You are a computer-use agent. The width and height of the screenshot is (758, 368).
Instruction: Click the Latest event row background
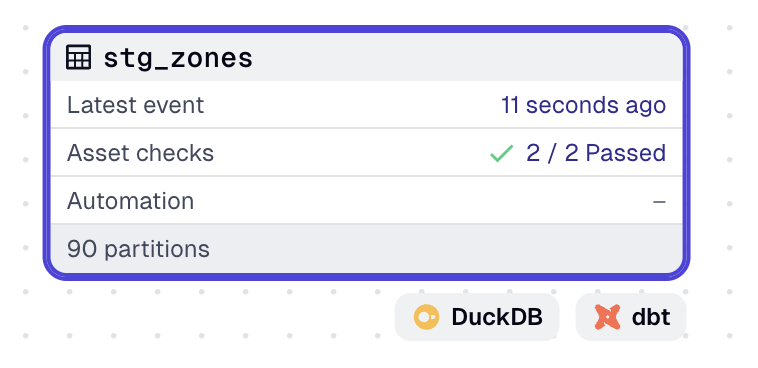(x=366, y=105)
